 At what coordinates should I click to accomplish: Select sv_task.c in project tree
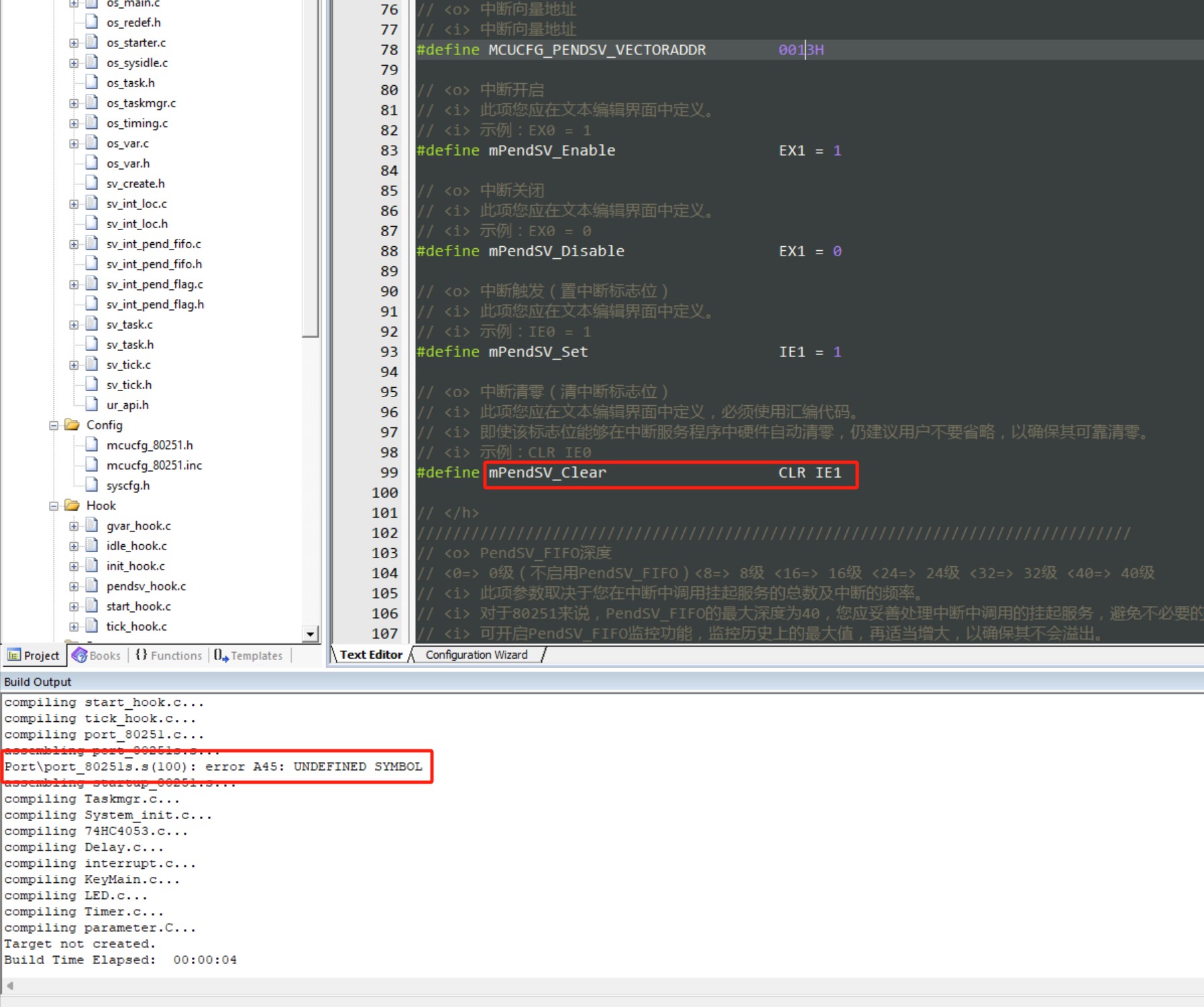(129, 325)
